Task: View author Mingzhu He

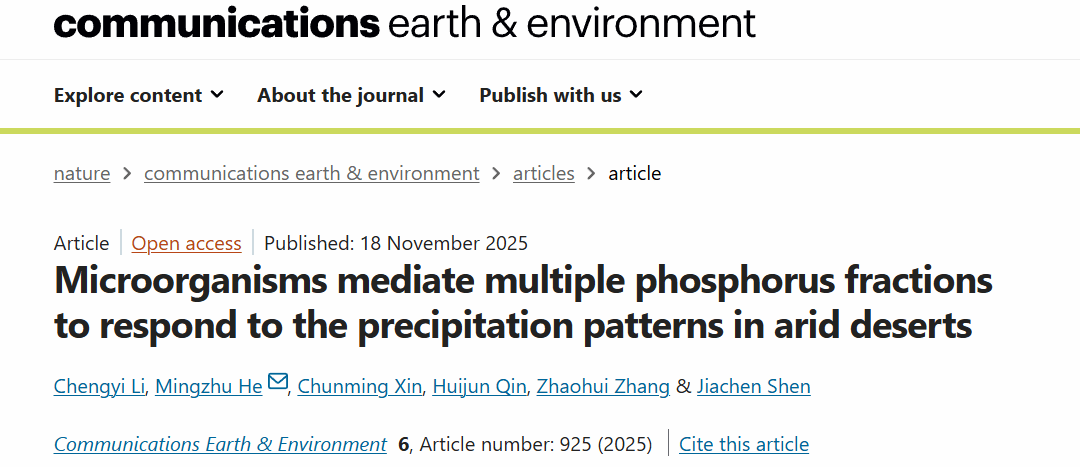Action: tap(210, 386)
